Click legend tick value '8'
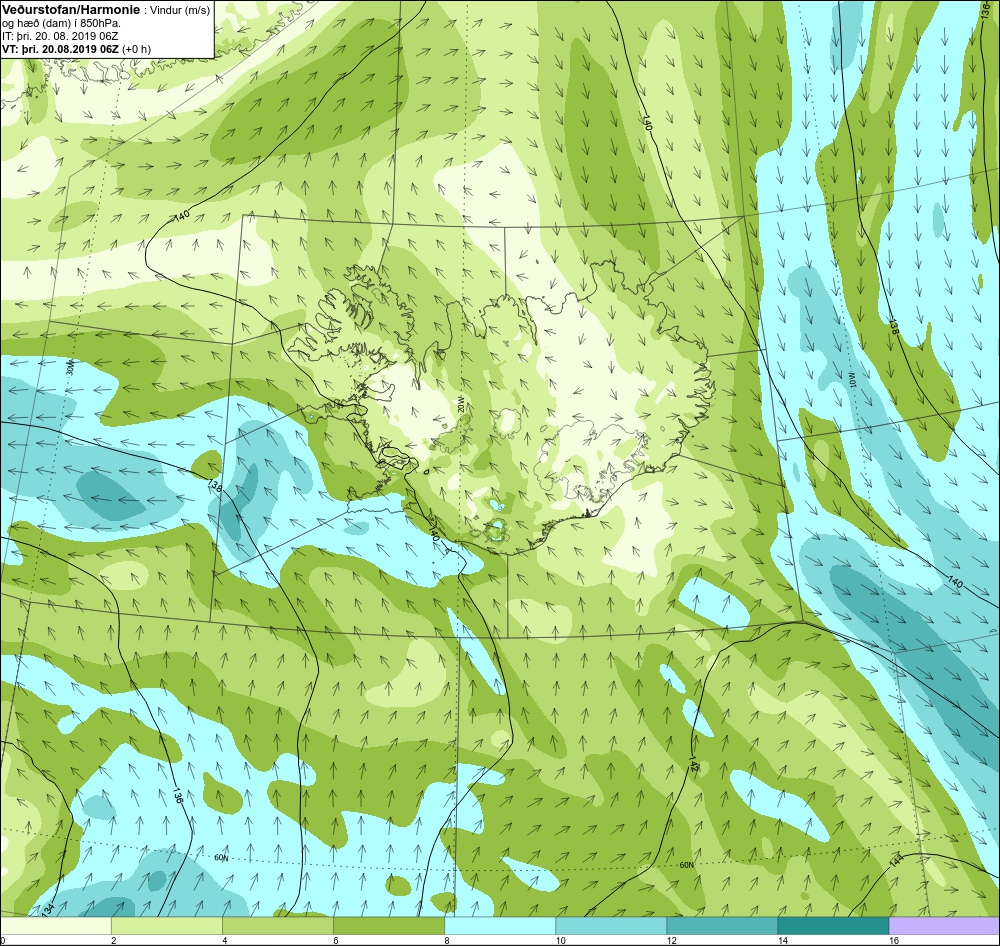 pyautogui.click(x=446, y=940)
